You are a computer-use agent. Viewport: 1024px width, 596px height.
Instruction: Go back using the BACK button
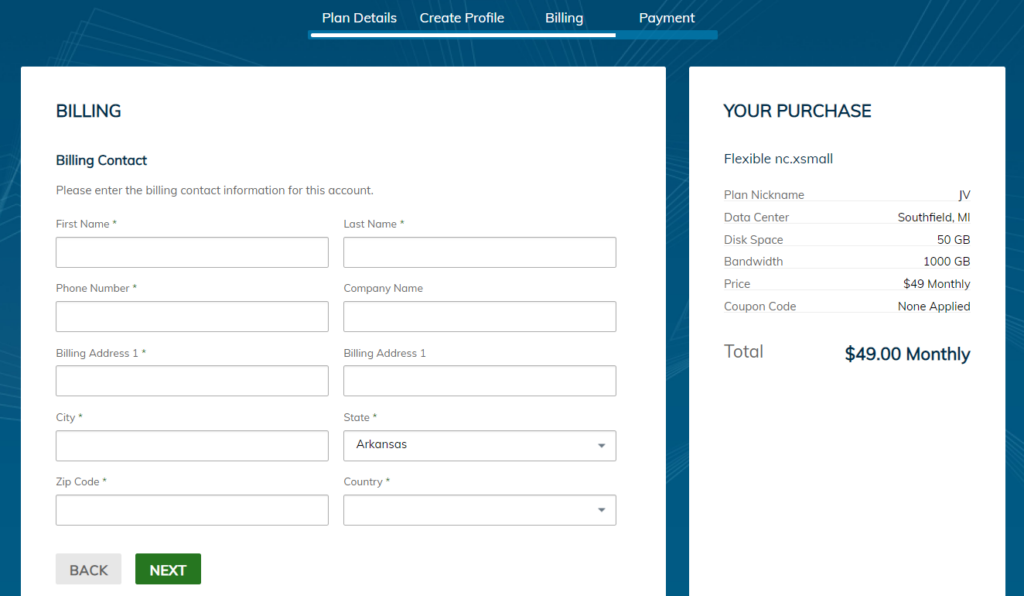click(88, 569)
